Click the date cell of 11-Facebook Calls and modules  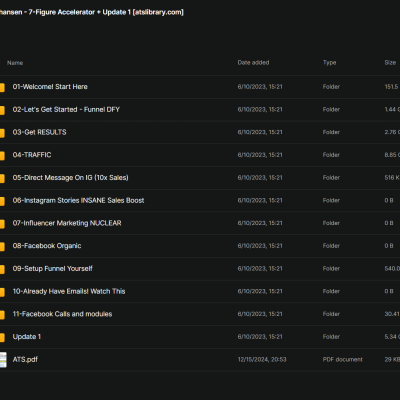pyautogui.click(x=260, y=314)
